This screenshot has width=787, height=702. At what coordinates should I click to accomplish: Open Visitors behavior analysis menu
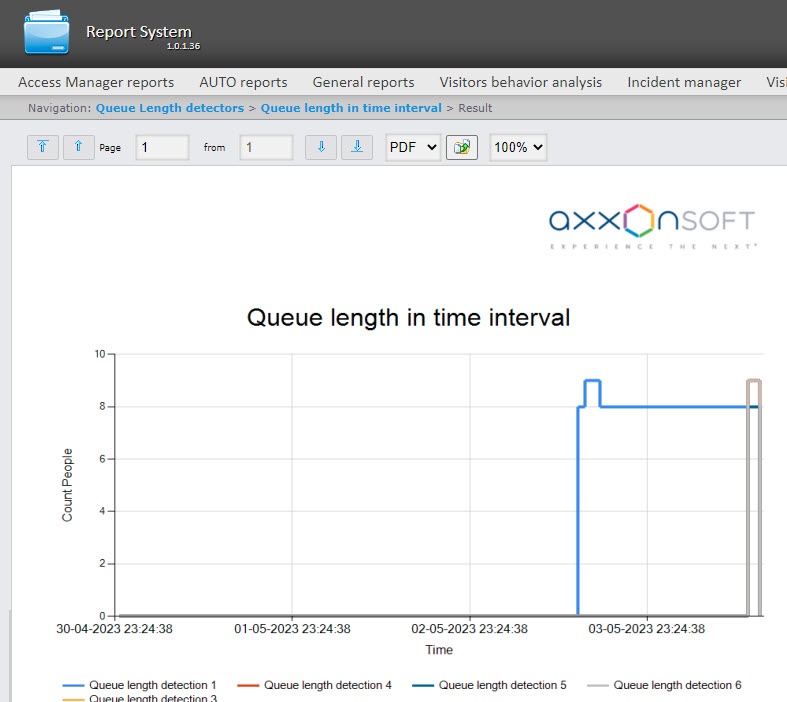pos(521,82)
